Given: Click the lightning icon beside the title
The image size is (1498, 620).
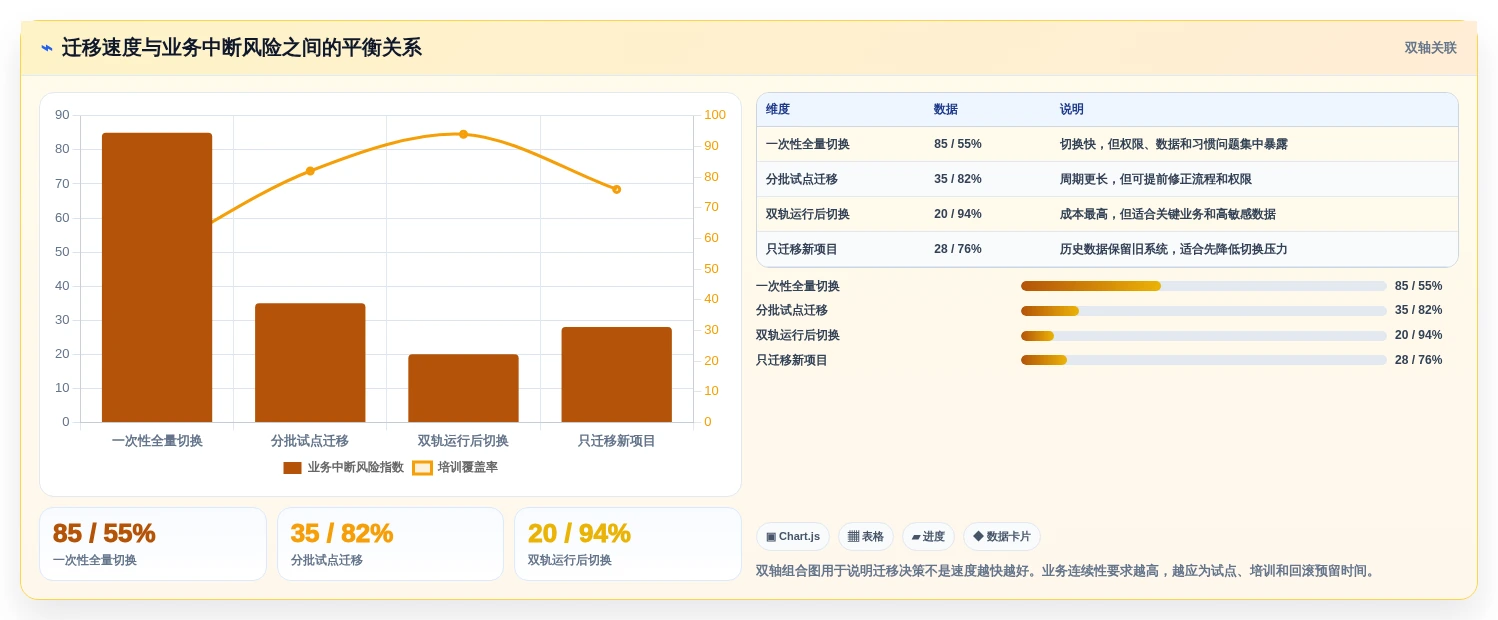Looking at the screenshot, I should [47, 48].
